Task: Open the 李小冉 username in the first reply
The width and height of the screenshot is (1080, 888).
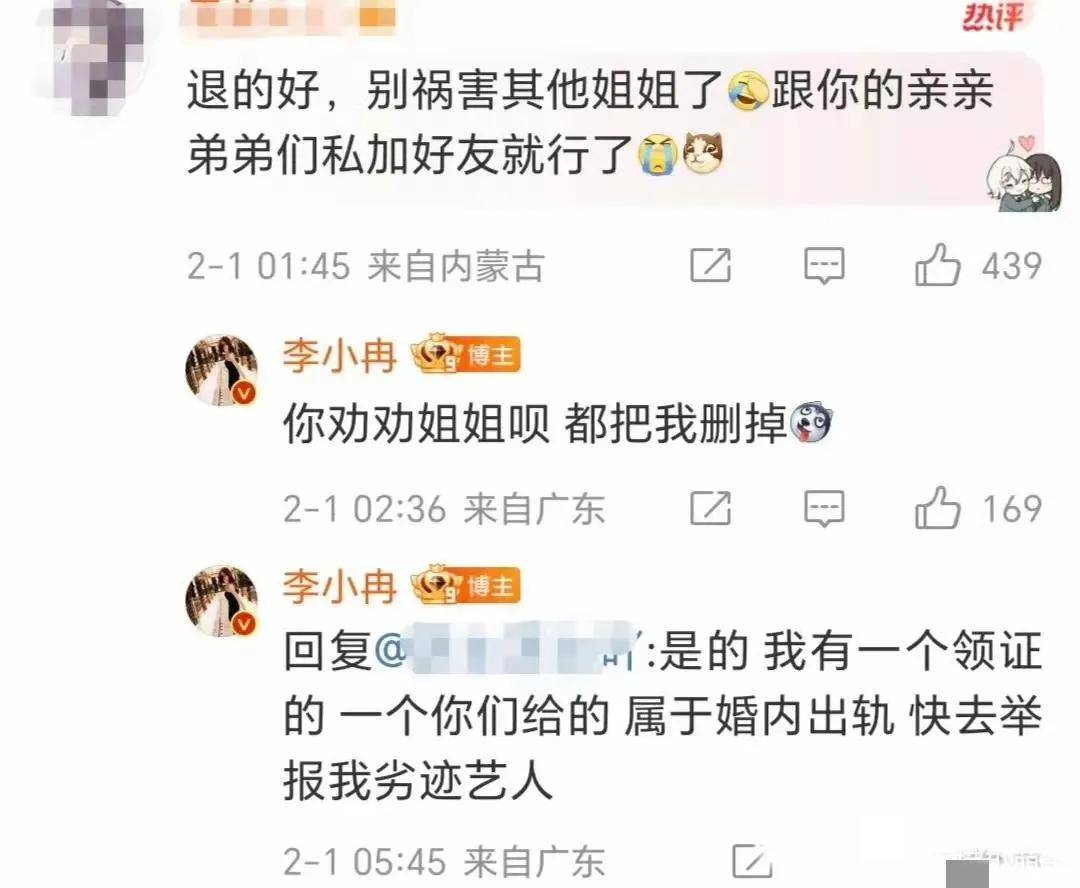Action: click(340, 356)
